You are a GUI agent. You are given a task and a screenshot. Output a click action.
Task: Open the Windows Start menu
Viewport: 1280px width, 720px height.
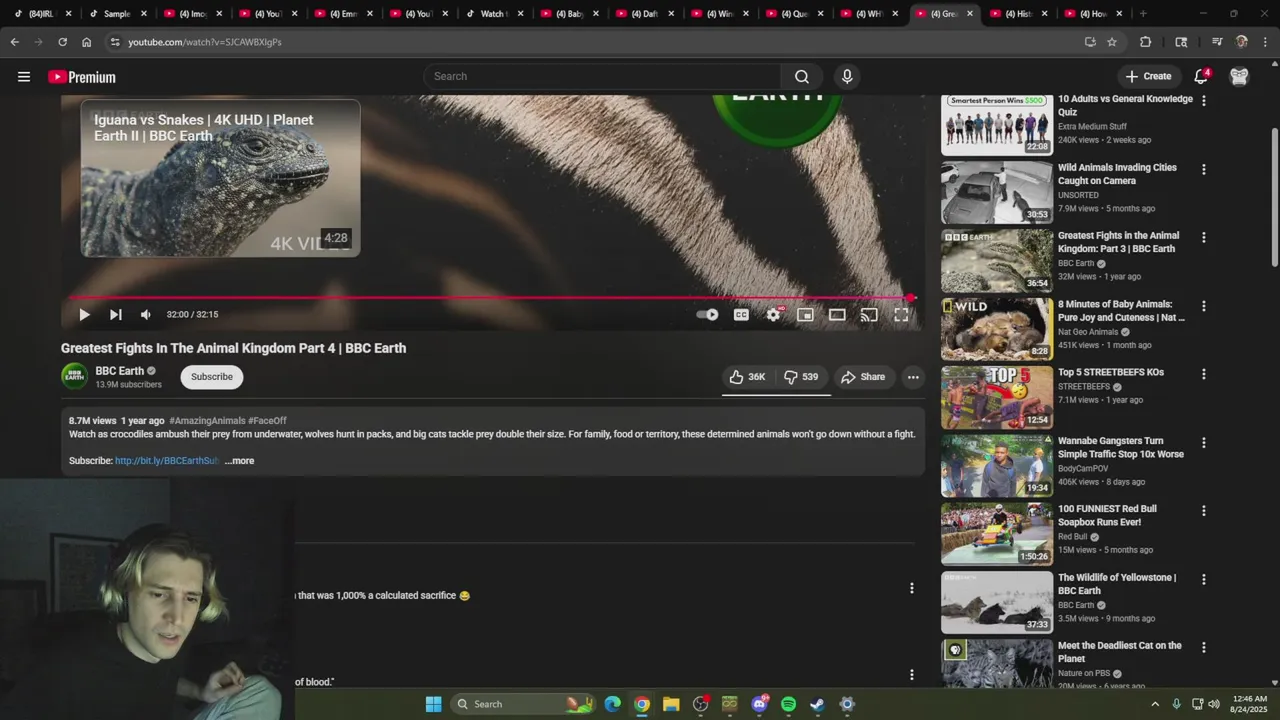(x=433, y=704)
